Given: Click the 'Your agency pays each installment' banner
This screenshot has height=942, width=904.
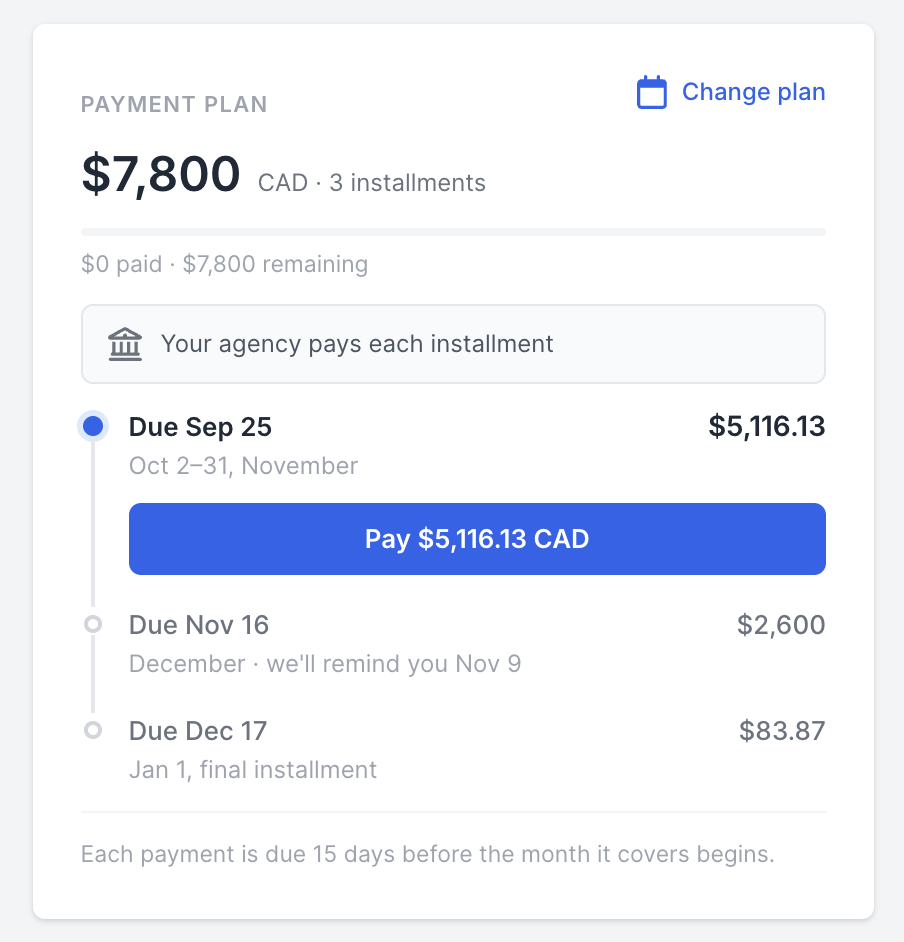Looking at the screenshot, I should pyautogui.click(x=454, y=344).
